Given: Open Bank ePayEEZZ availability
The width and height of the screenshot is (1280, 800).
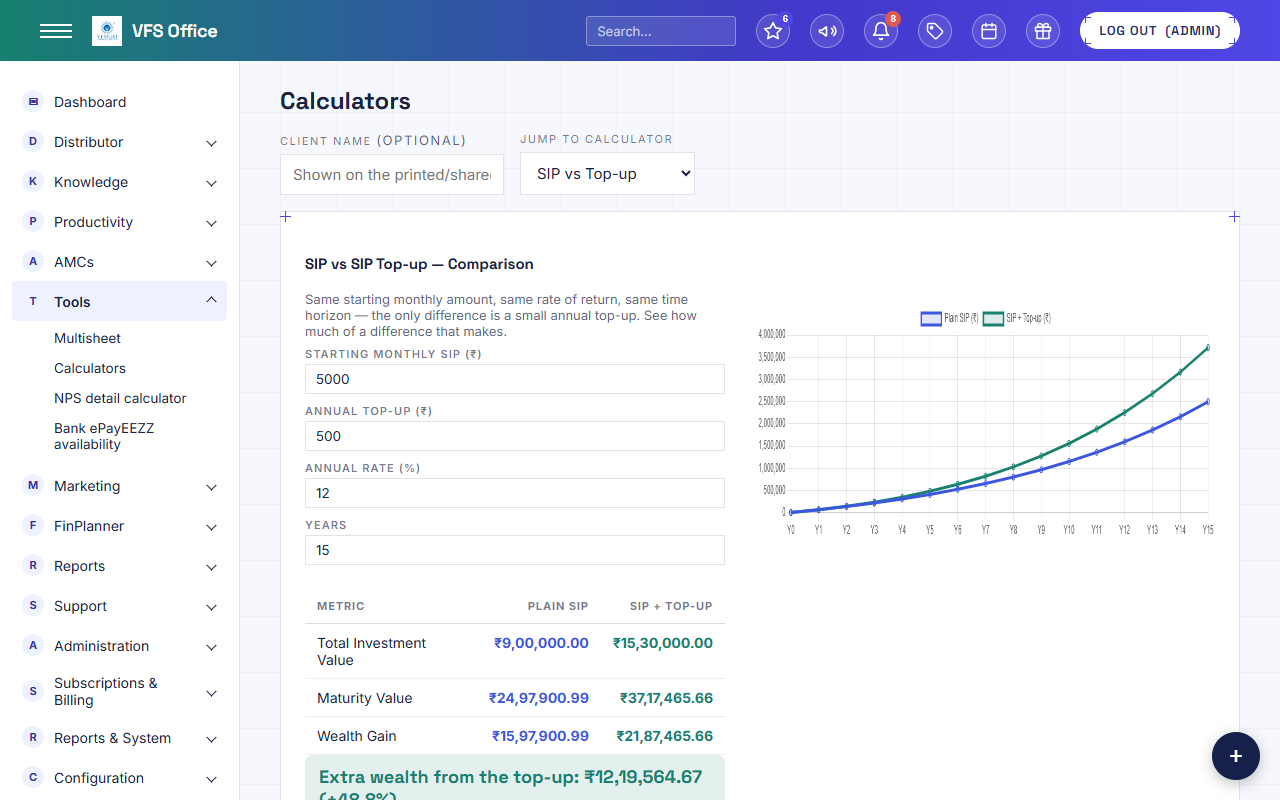Looking at the screenshot, I should click(104, 436).
